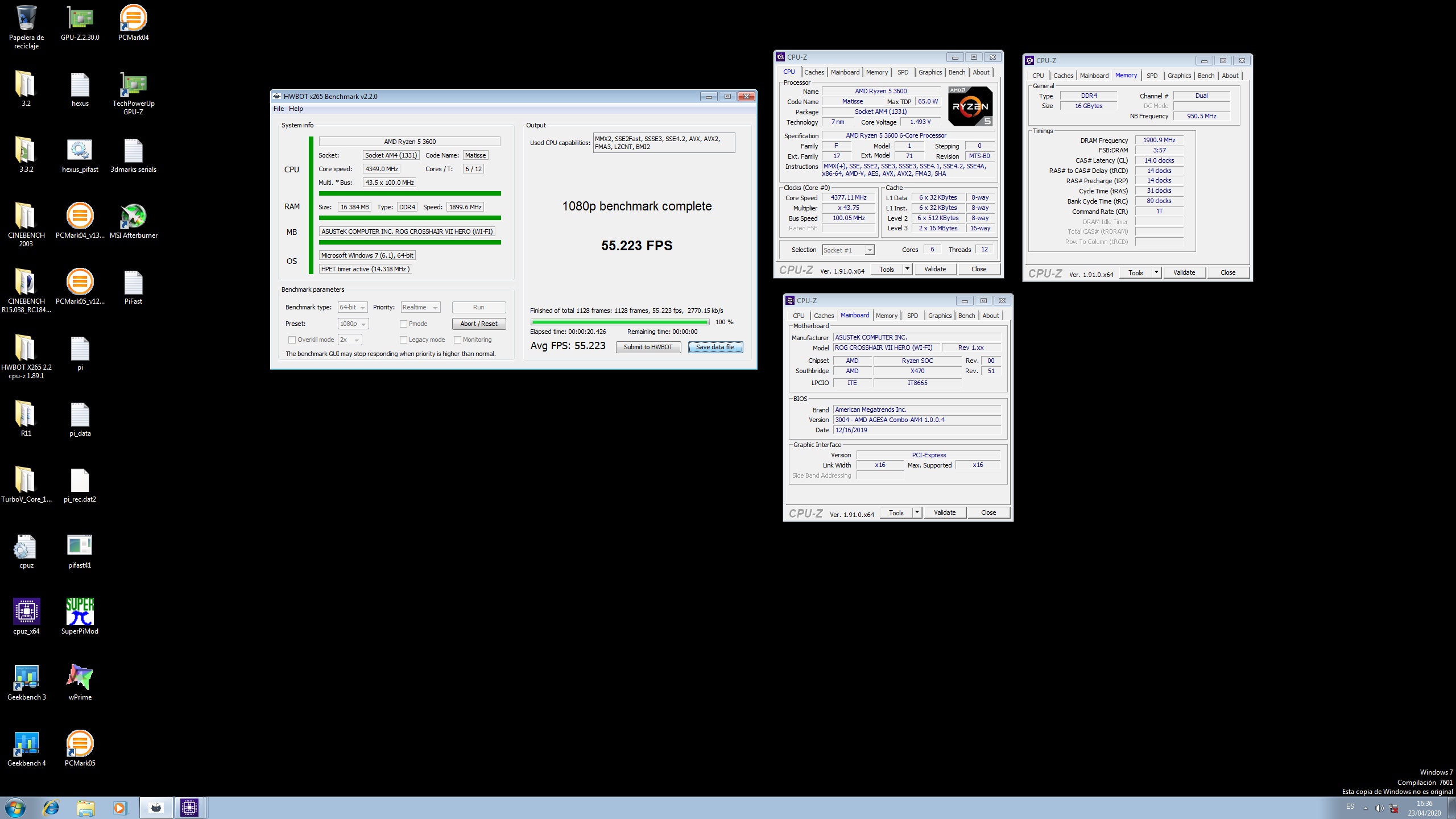Launch Internet Explorer from taskbar
Screen dimensions: 1456x819
pyautogui.click(x=51, y=808)
